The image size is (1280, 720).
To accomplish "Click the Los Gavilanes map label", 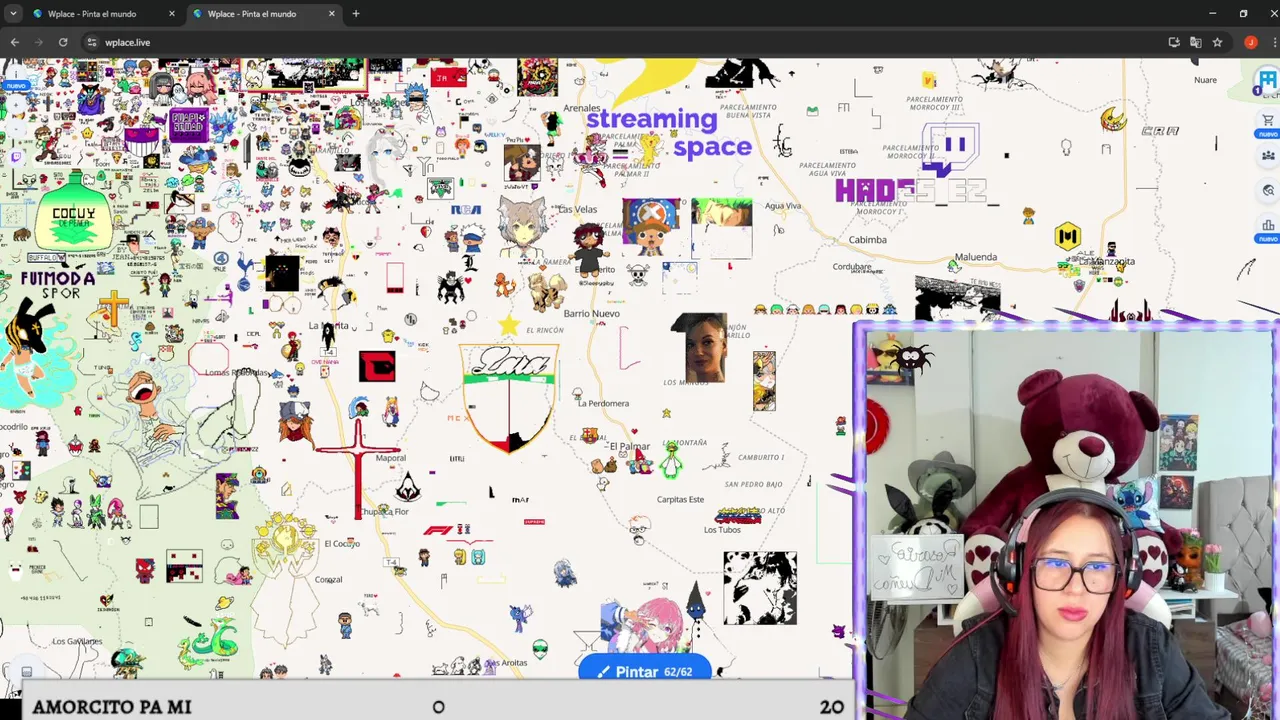I will pyautogui.click(x=77, y=641).
